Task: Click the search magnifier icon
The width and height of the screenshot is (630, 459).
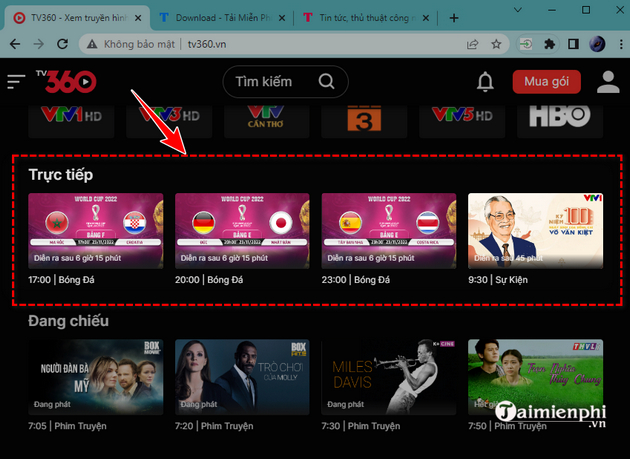Action: (x=326, y=82)
